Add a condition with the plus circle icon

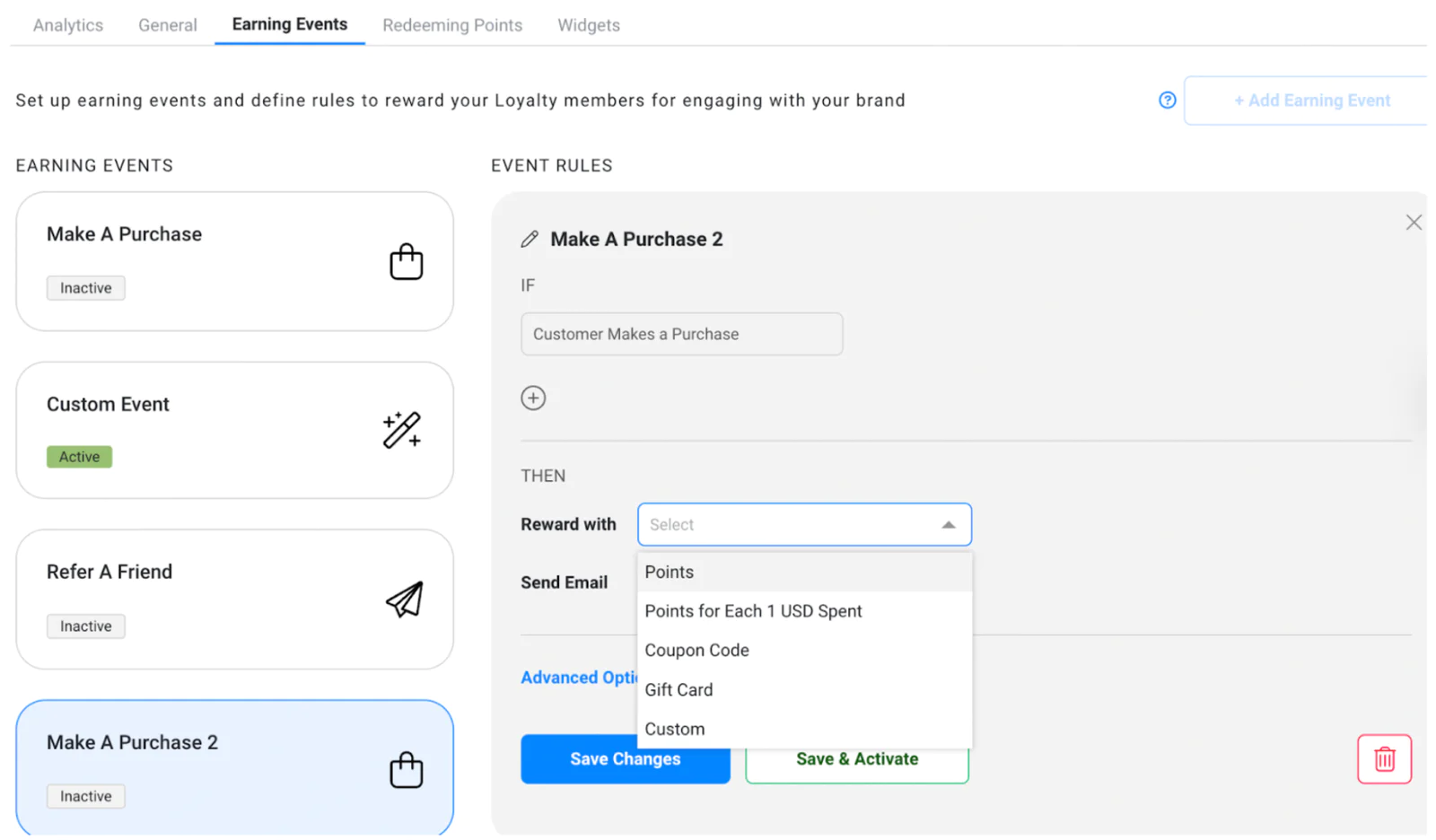(533, 398)
